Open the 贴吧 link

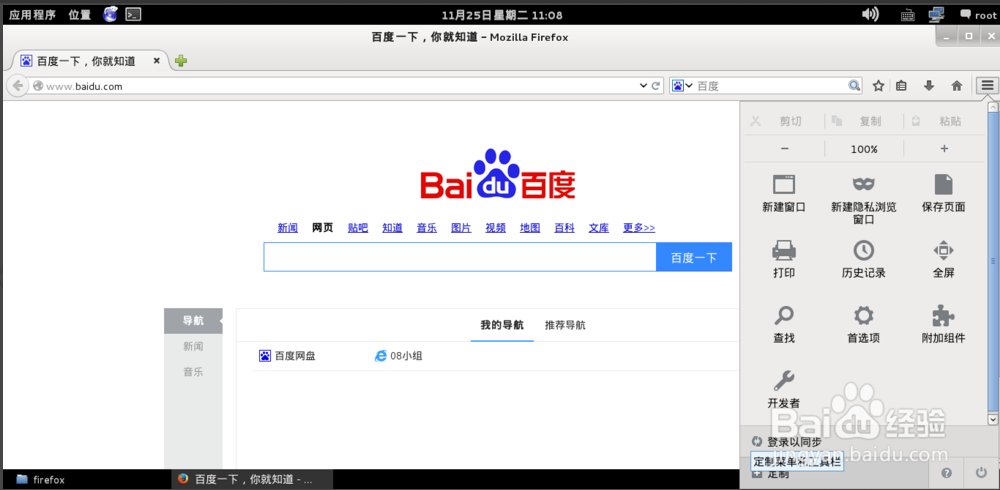coord(358,228)
